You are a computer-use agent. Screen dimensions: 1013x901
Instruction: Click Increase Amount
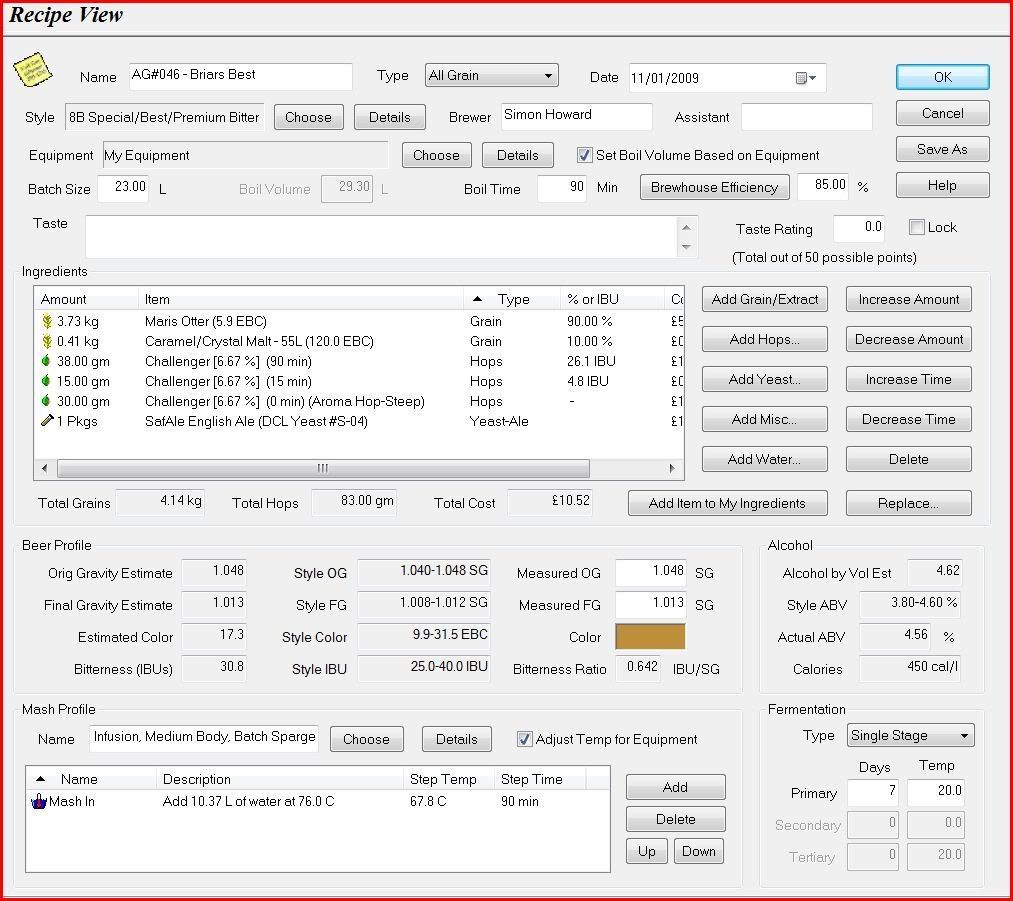[x=909, y=299]
